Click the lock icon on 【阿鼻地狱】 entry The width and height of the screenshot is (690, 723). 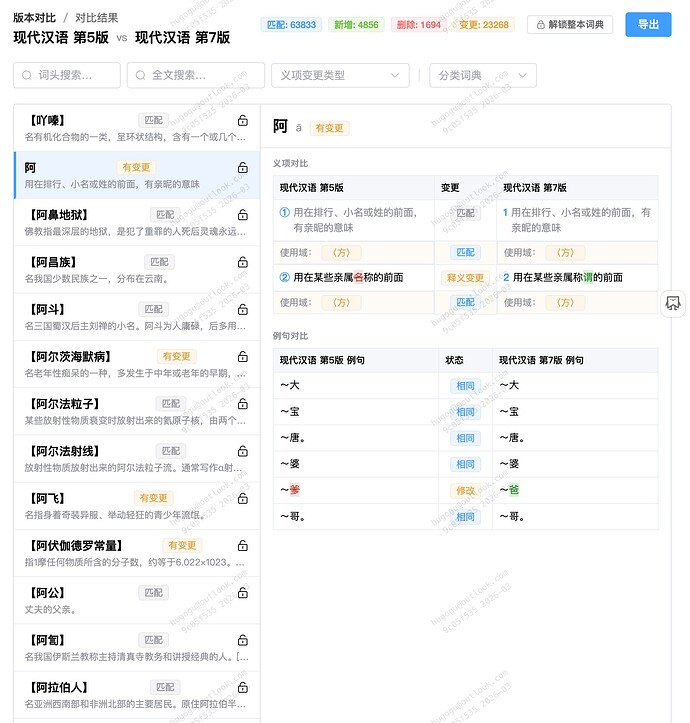coord(243,215)
